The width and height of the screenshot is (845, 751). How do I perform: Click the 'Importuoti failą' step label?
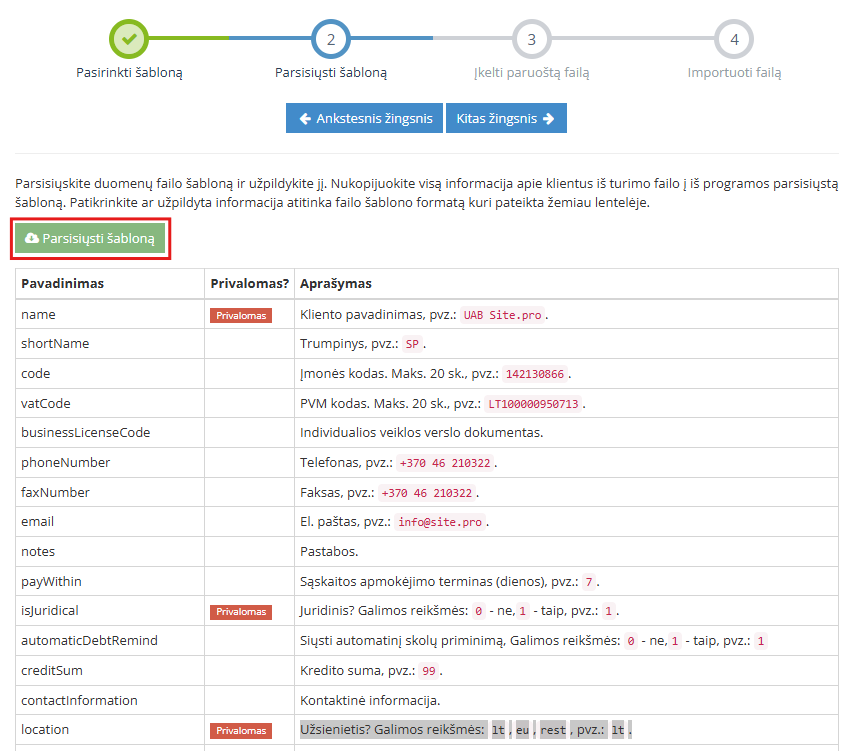click(x=734, y=73)
